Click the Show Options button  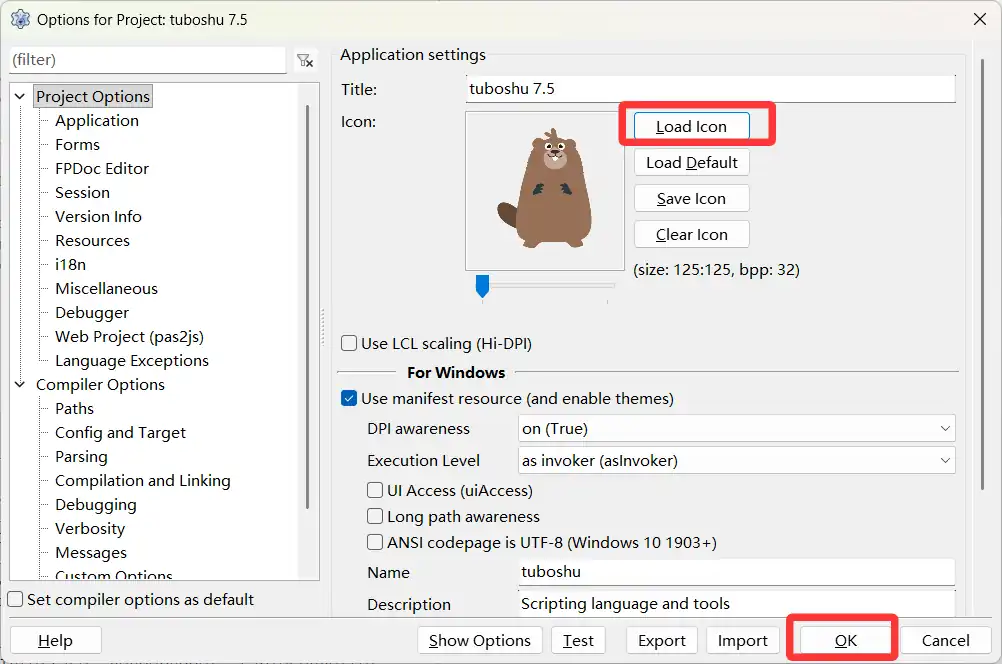[x=480, y=640]
